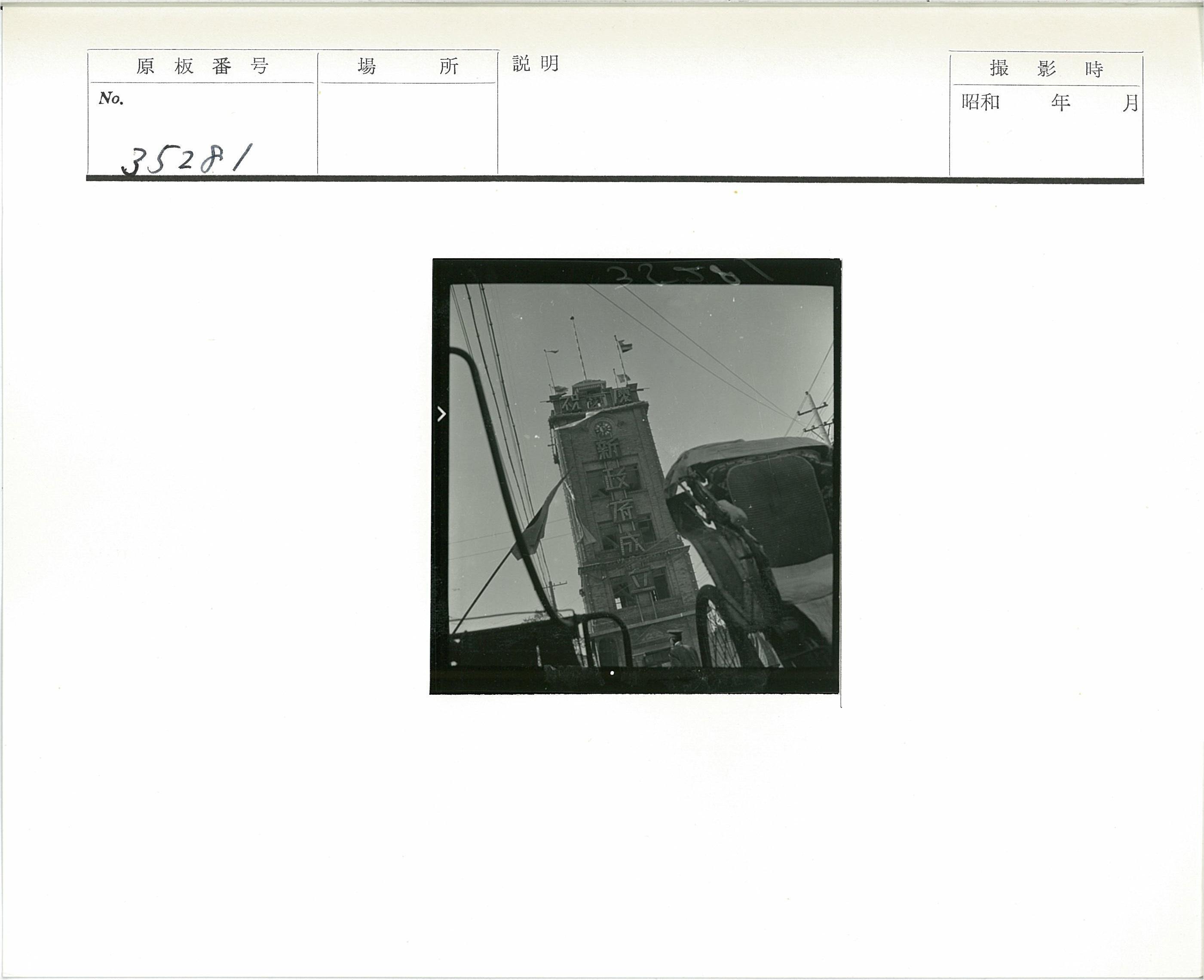Click the 年 label in date field
Image resolution: width=1204 pixels, height=980 pixels.
(x=1060, y=103)
